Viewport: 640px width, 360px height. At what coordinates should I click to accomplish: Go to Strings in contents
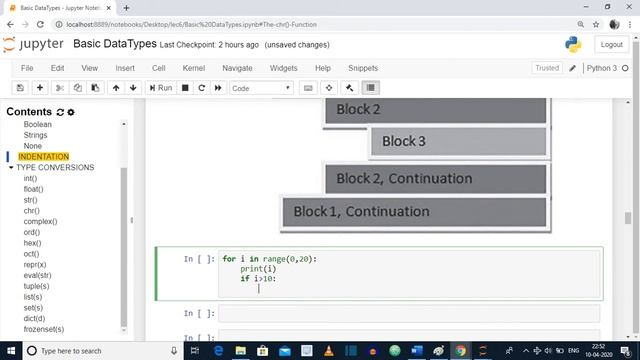(x=36, y=135)
